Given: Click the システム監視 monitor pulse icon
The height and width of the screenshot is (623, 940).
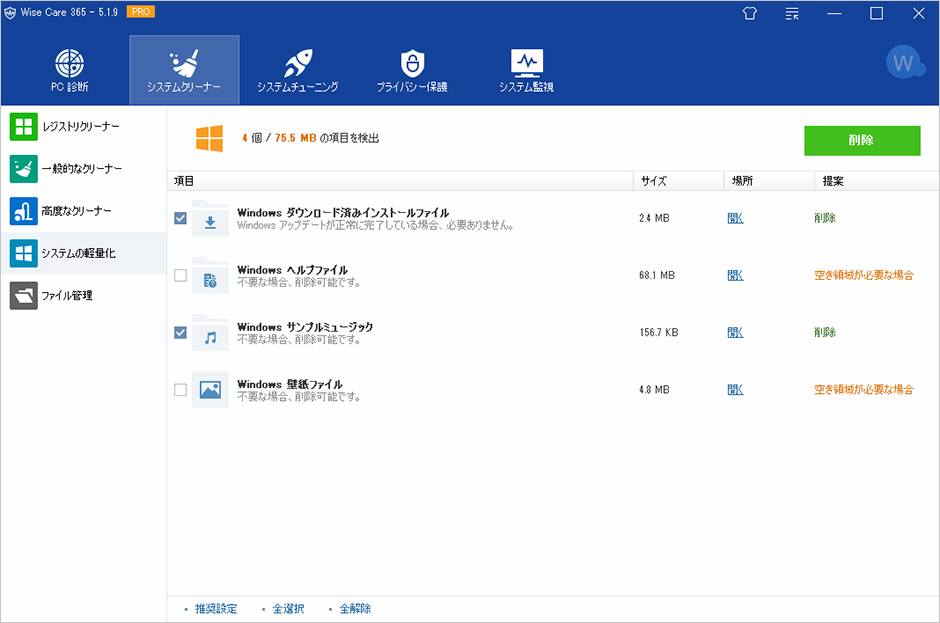Looking at the screenshot, I should pos(526,63).
